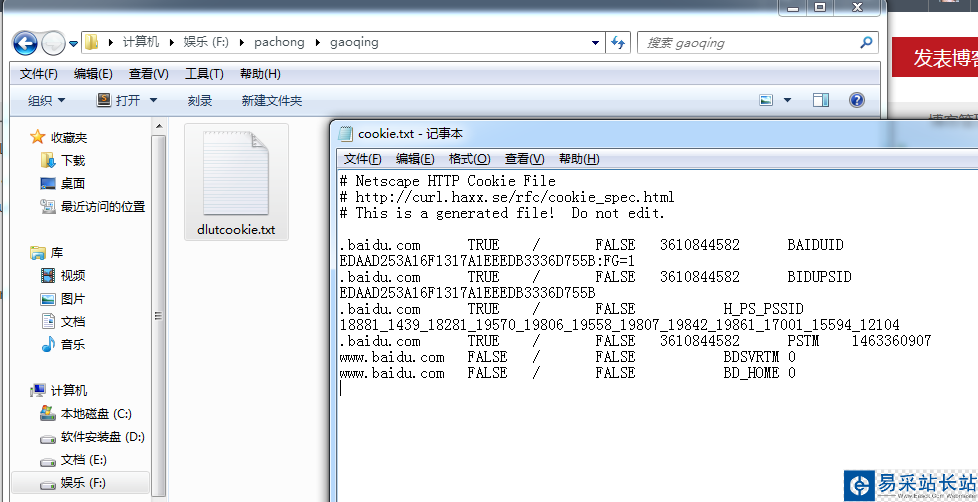Screen dimensions: 978x502
Task: Click the H_PS_PSSID cookie name
Action: coord(763,309)
